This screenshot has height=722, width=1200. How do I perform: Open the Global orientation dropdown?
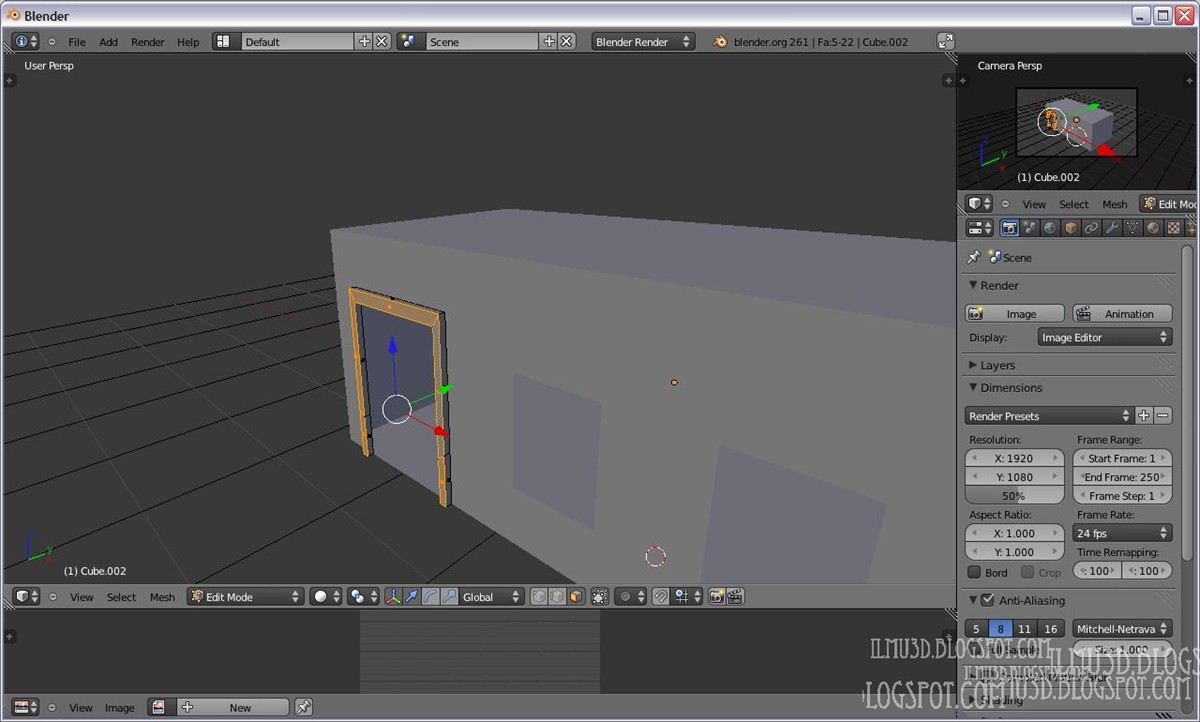(x=491, y=597)
